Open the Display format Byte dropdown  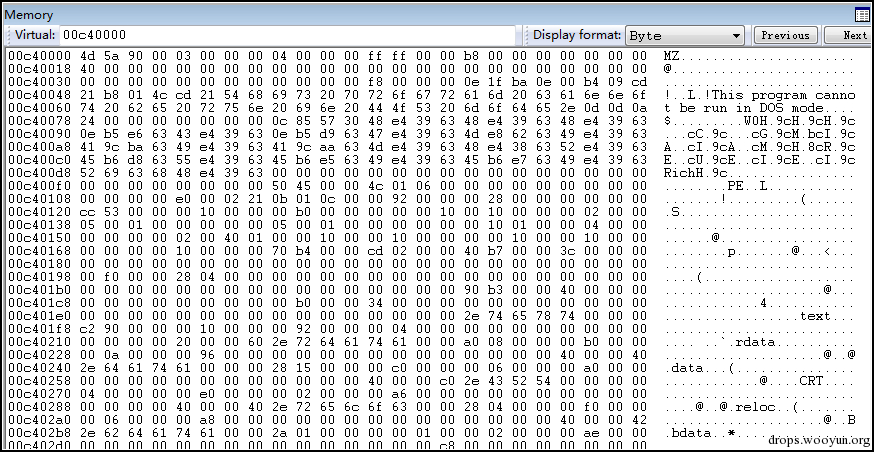[685, 35]
